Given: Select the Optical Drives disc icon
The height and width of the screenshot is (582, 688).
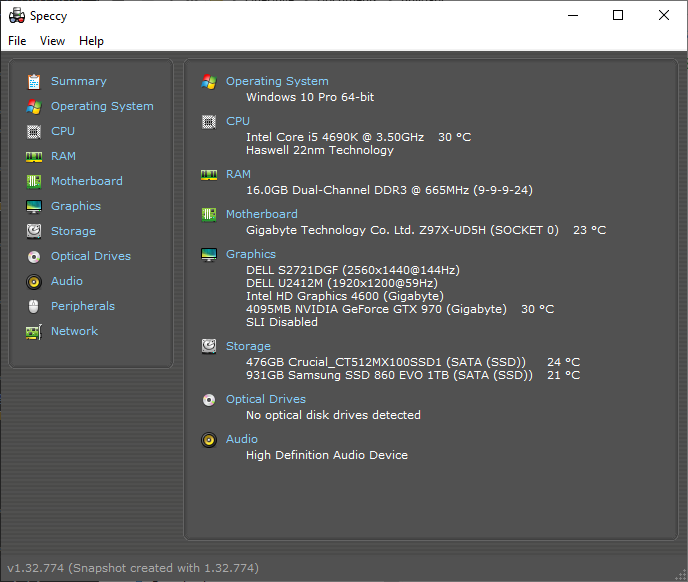Looking at the screenshot, I should 34,256.
